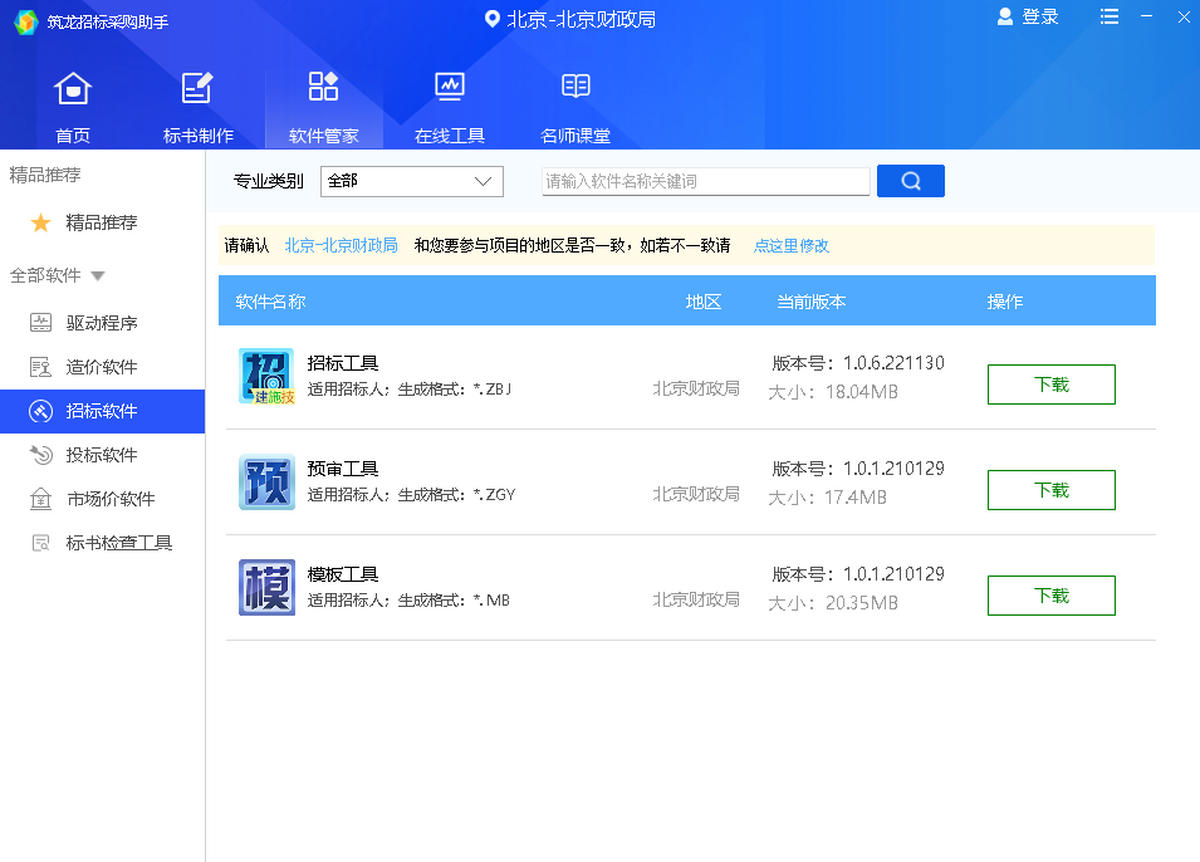Image resolution: width=1200 pixels, height=862 pixels.
Task: Download the 招标工具 software
Action: (1051, 385)
